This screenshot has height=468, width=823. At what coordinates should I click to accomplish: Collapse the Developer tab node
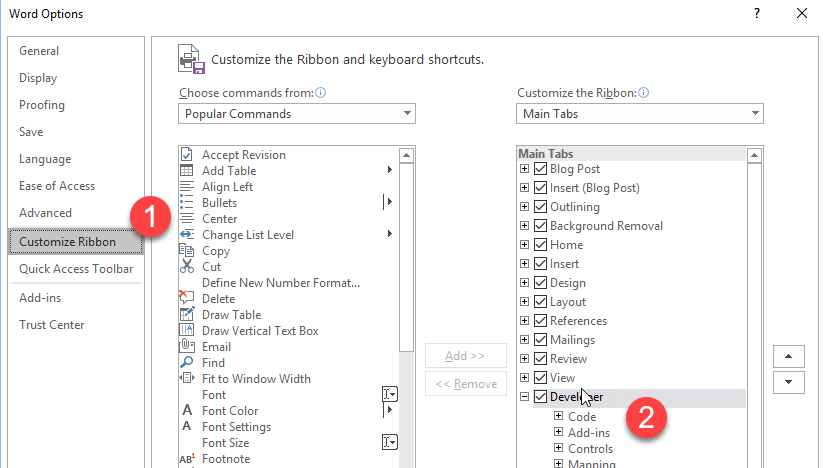[x=524, y=397]
